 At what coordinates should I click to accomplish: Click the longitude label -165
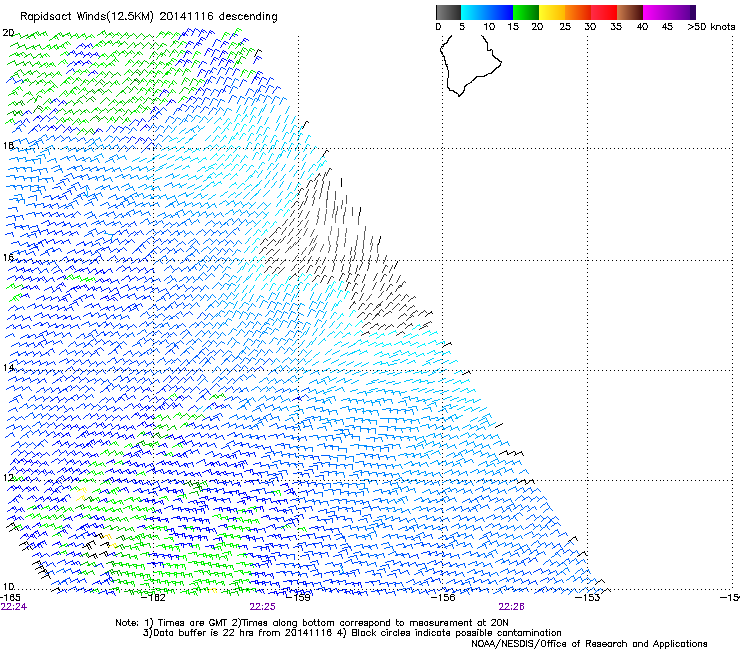click(10, 598)
